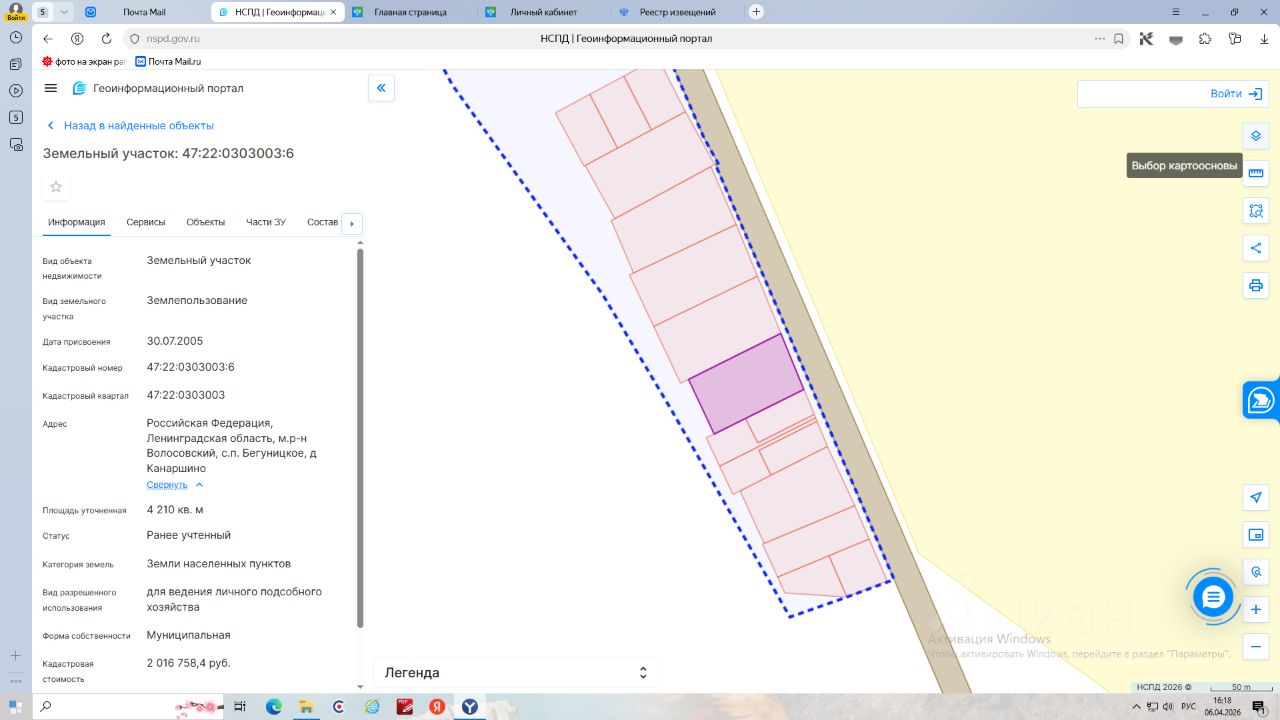Open the Почта Mail.ru bookmark
The height and width of the screenshot is (720, 1280).
coord(168,62)
